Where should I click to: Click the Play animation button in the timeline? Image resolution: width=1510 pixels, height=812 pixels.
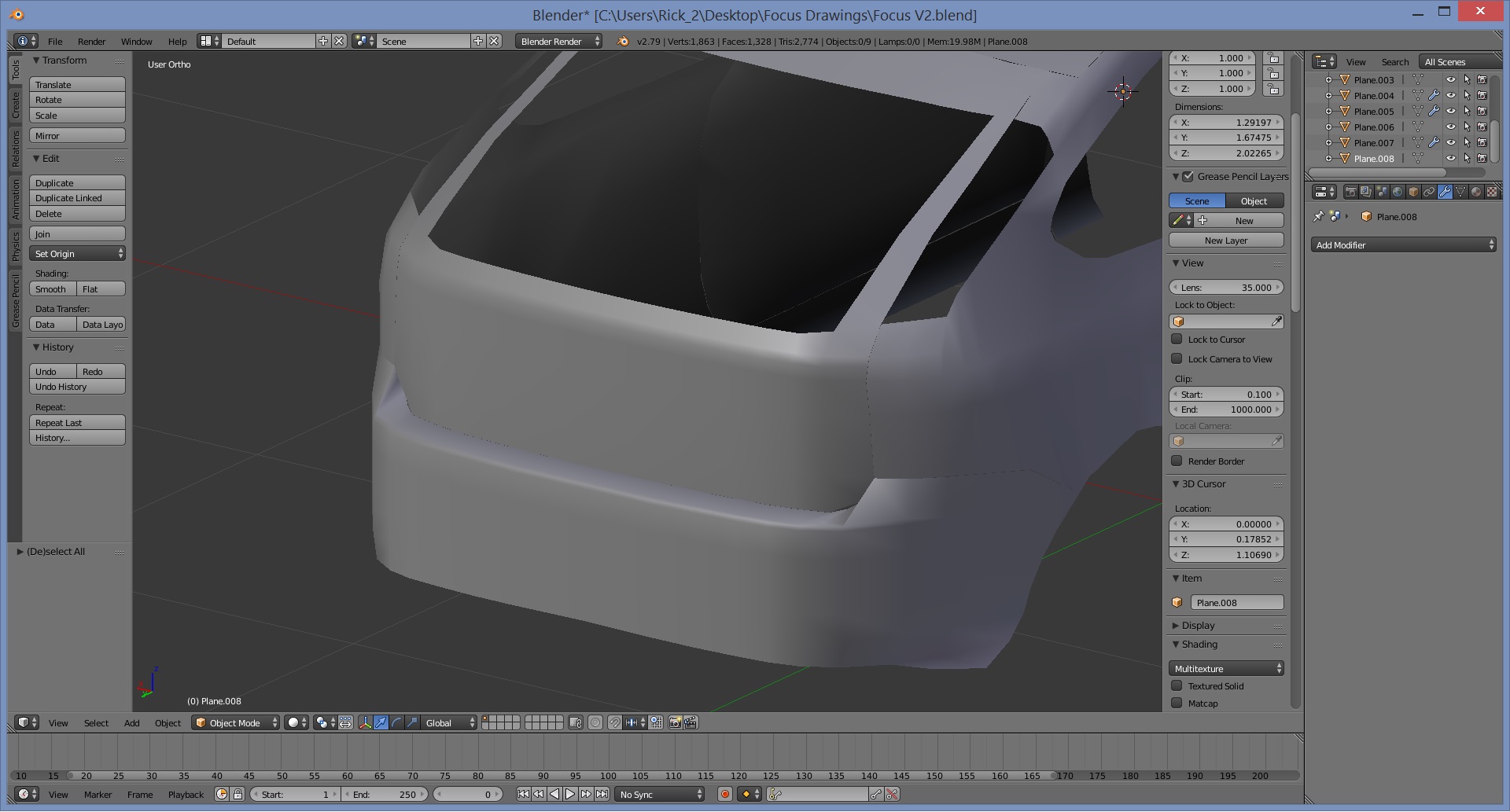tap(570, 795)
